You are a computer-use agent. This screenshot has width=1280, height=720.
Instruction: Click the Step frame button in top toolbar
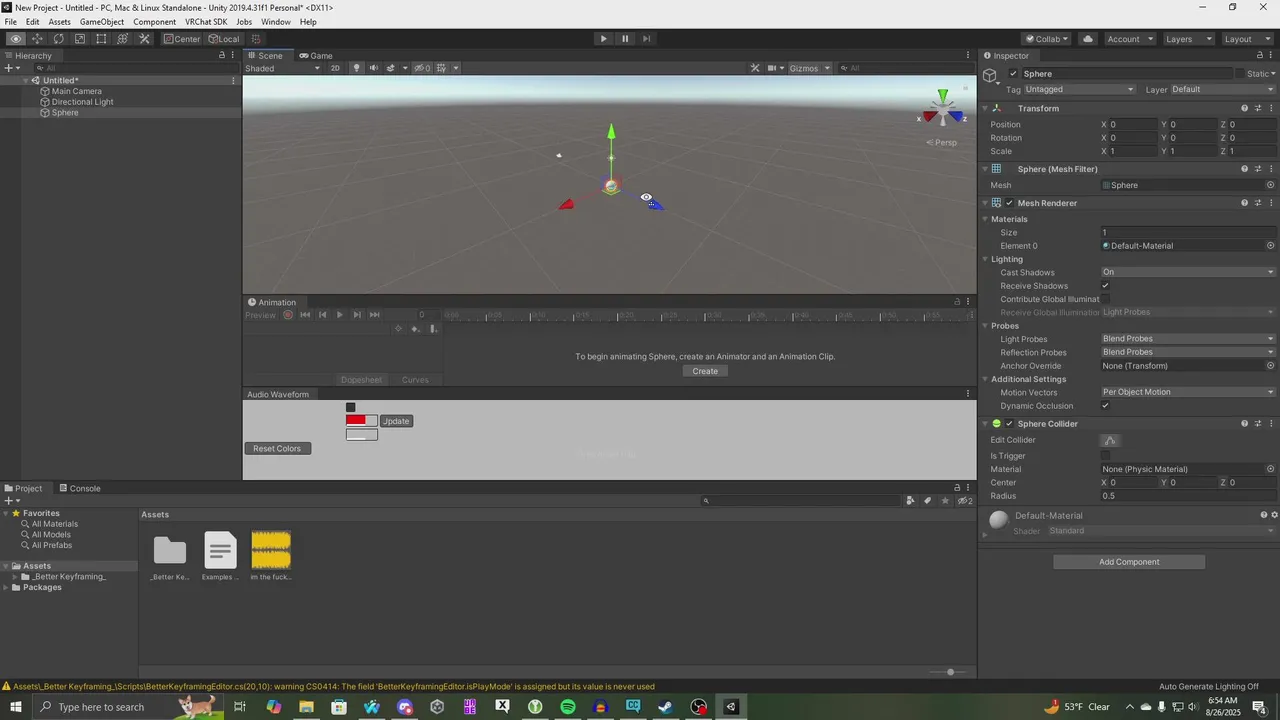tap(646, 39)
